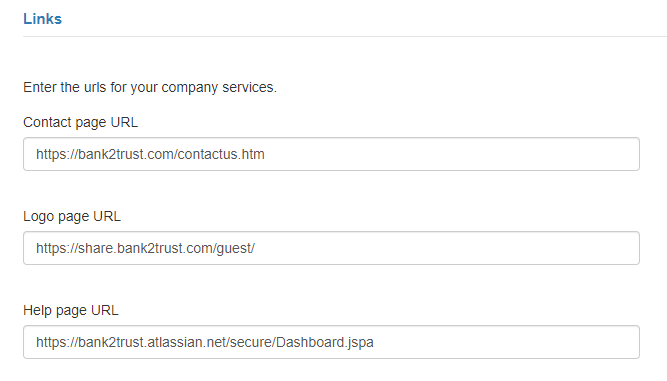
Task: Click the 'Logo page URL' label
Action: pyautogui.click(x=72, y=216)
